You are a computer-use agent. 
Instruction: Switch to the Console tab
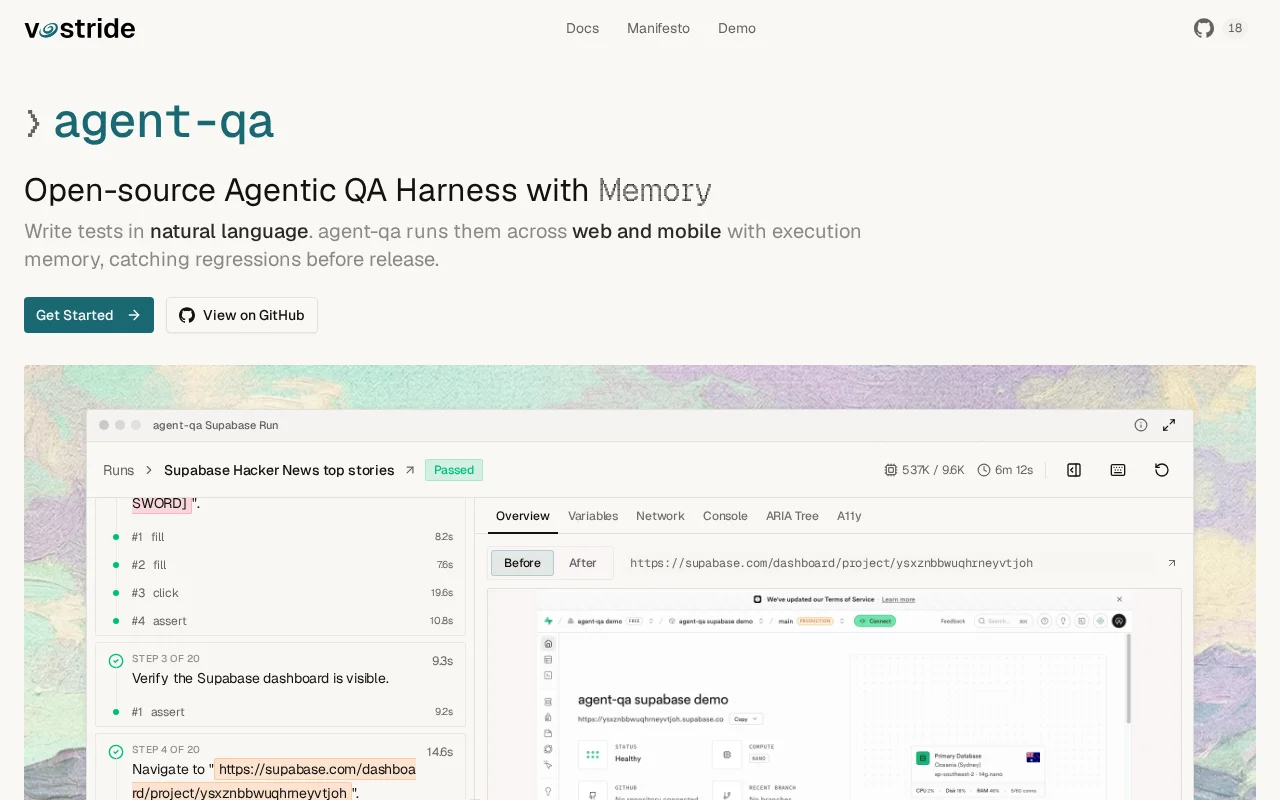pyautogui.click(x=725, y=516)
